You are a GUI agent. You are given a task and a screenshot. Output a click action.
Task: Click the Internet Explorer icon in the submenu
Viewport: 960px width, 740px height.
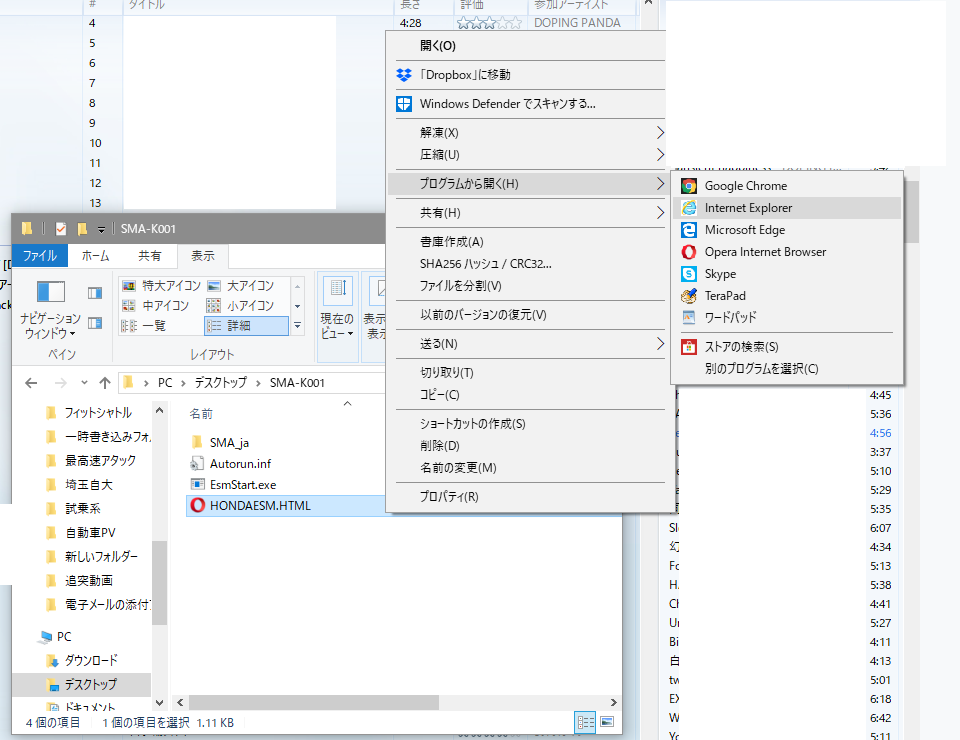[689, 208]
